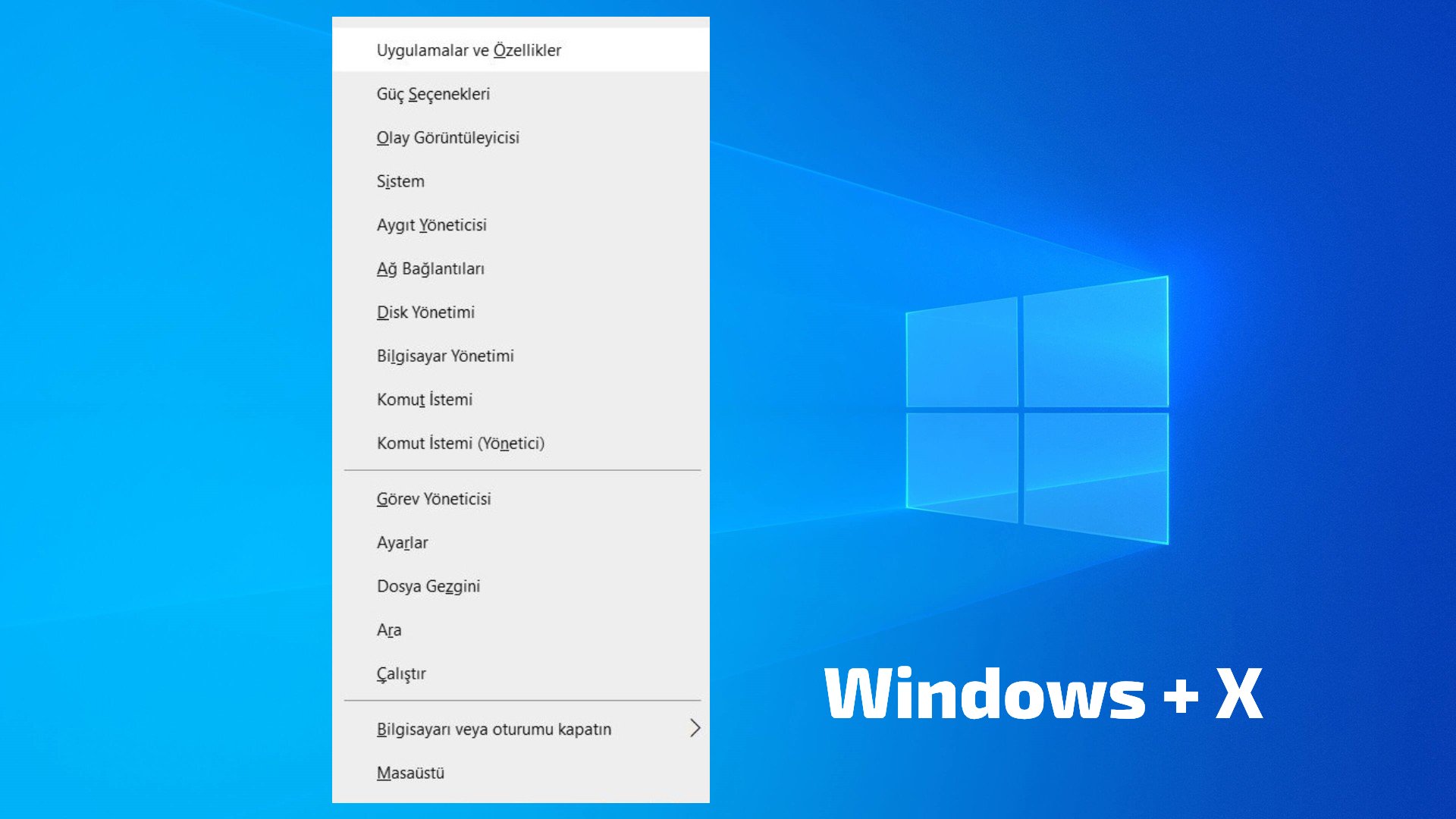1456x819 pixels.
Task: Open Görev Yöneticisi
Action: tap(521, 499)
